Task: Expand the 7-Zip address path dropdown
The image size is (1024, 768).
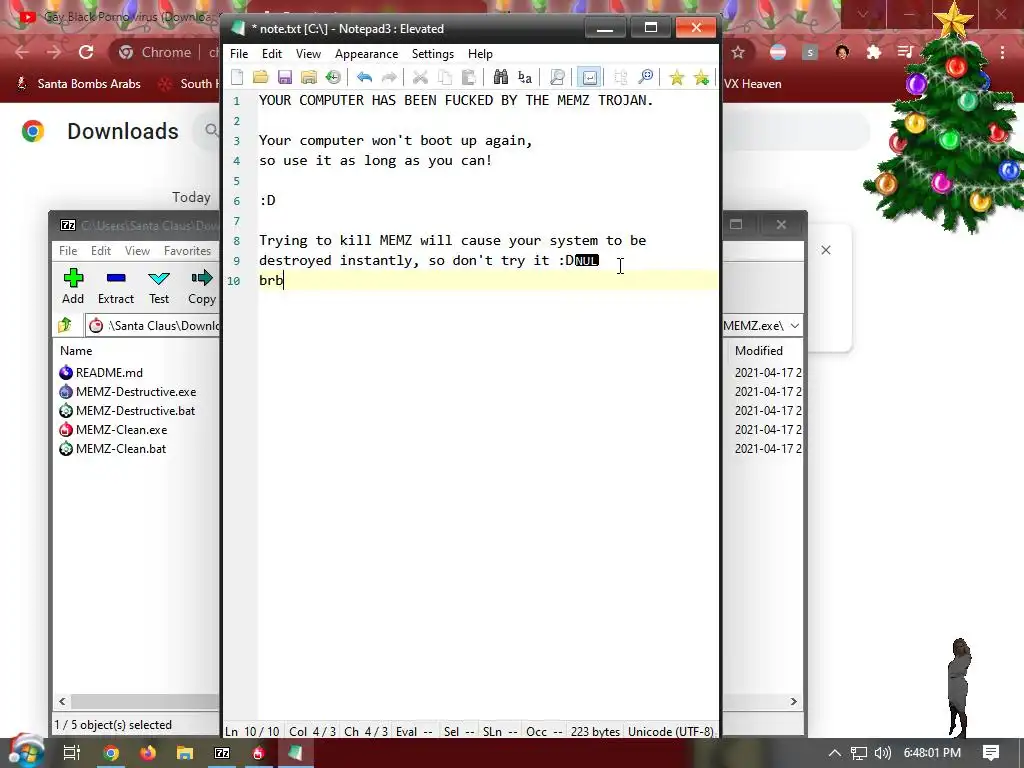Action: click(795, 325)
